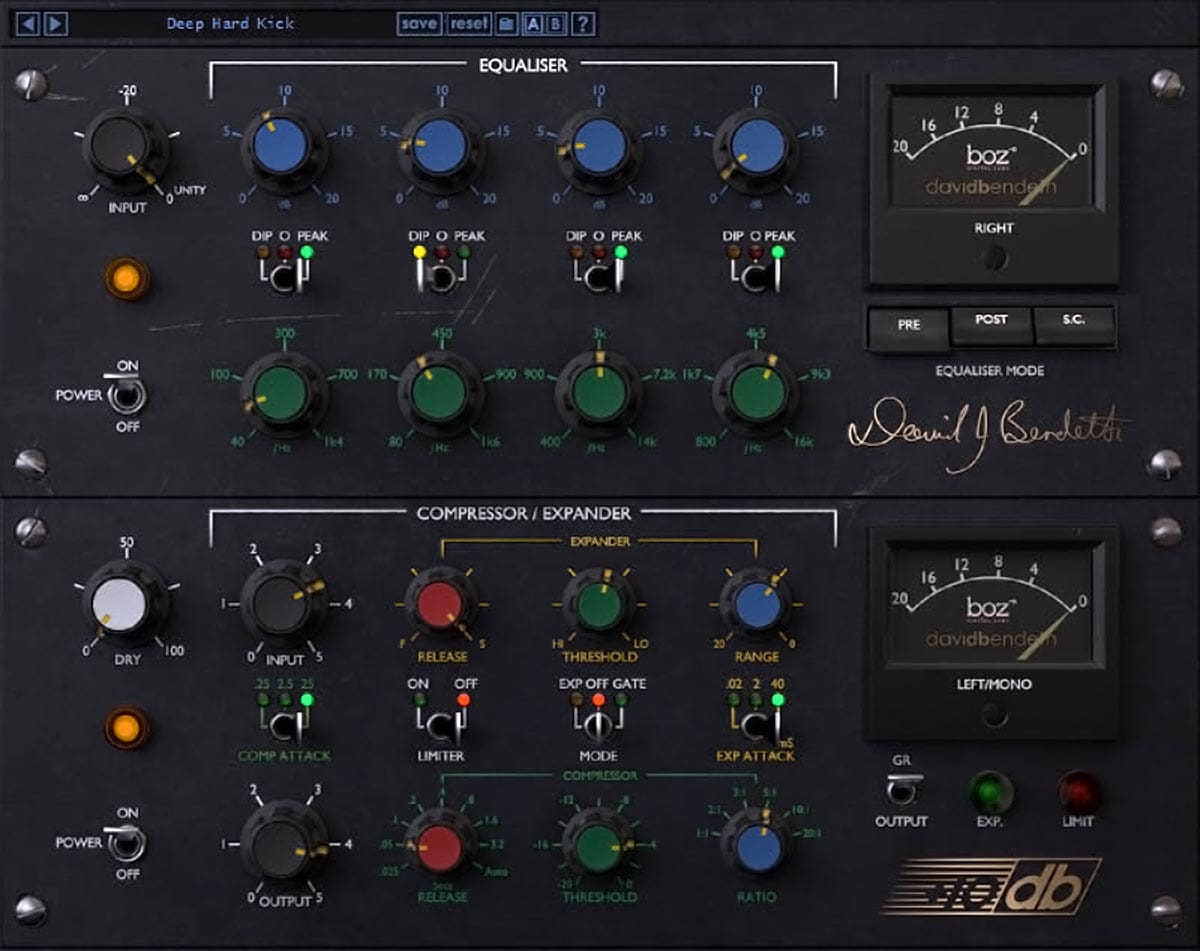Reset the plugin settings
This screenshot has height=951, width=1200.
point(469,23)
